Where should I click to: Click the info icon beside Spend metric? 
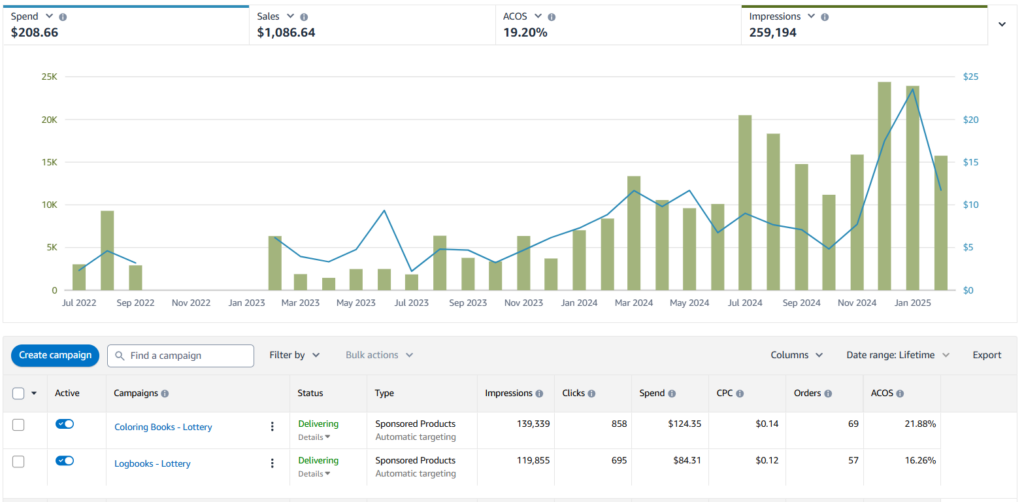[x=62, y=17]
